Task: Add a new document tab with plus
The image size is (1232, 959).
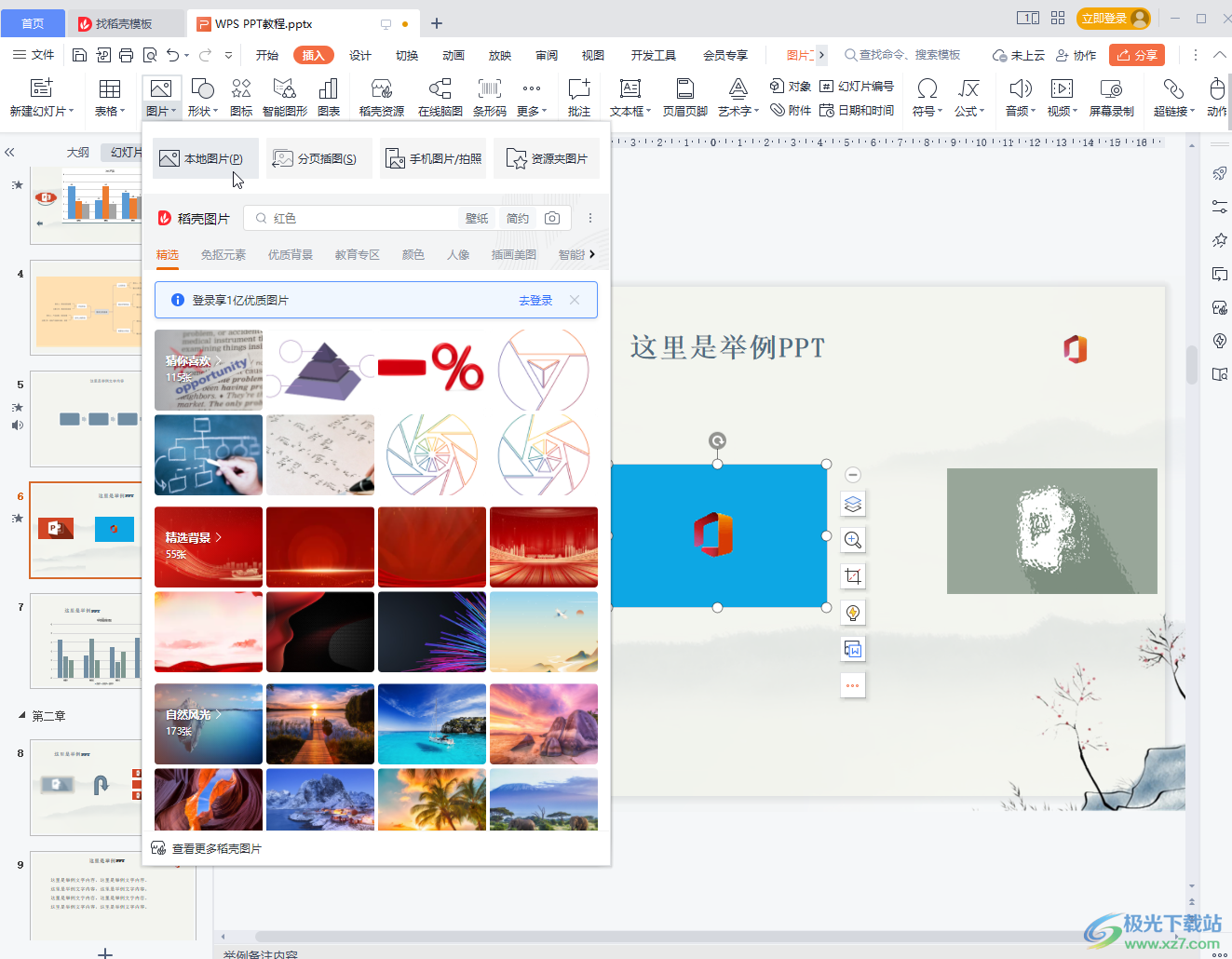Action: coord(436,23)
